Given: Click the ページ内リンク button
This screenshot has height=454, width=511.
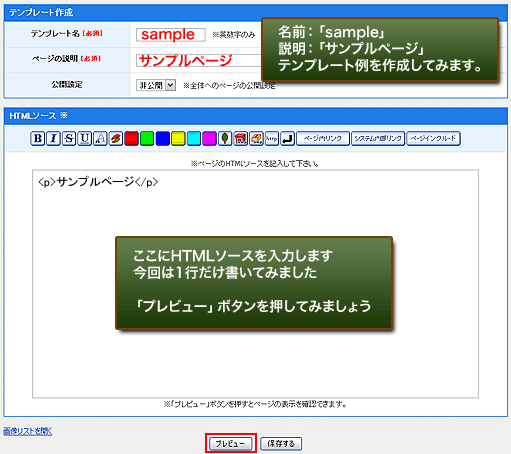Looking at the screenshot, I should pyautogui.click(x=323, y=138).
